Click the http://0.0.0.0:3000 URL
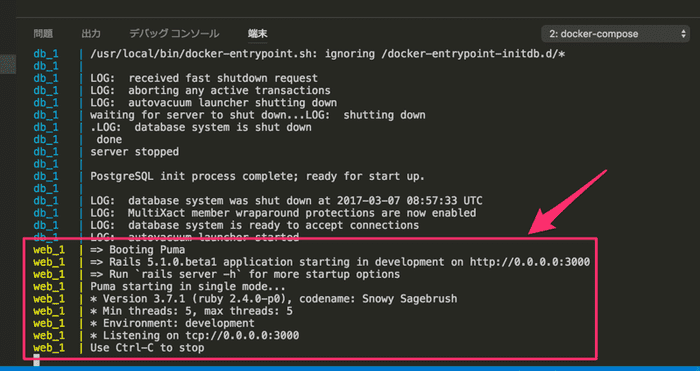Screen dimensions: 700x371 pos(530,262)
